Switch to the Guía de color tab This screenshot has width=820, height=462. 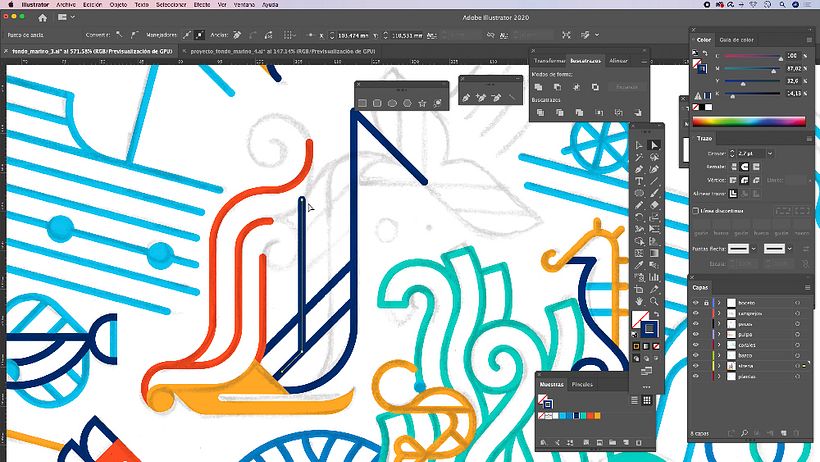pyautogui.click(x=736, y=40)
